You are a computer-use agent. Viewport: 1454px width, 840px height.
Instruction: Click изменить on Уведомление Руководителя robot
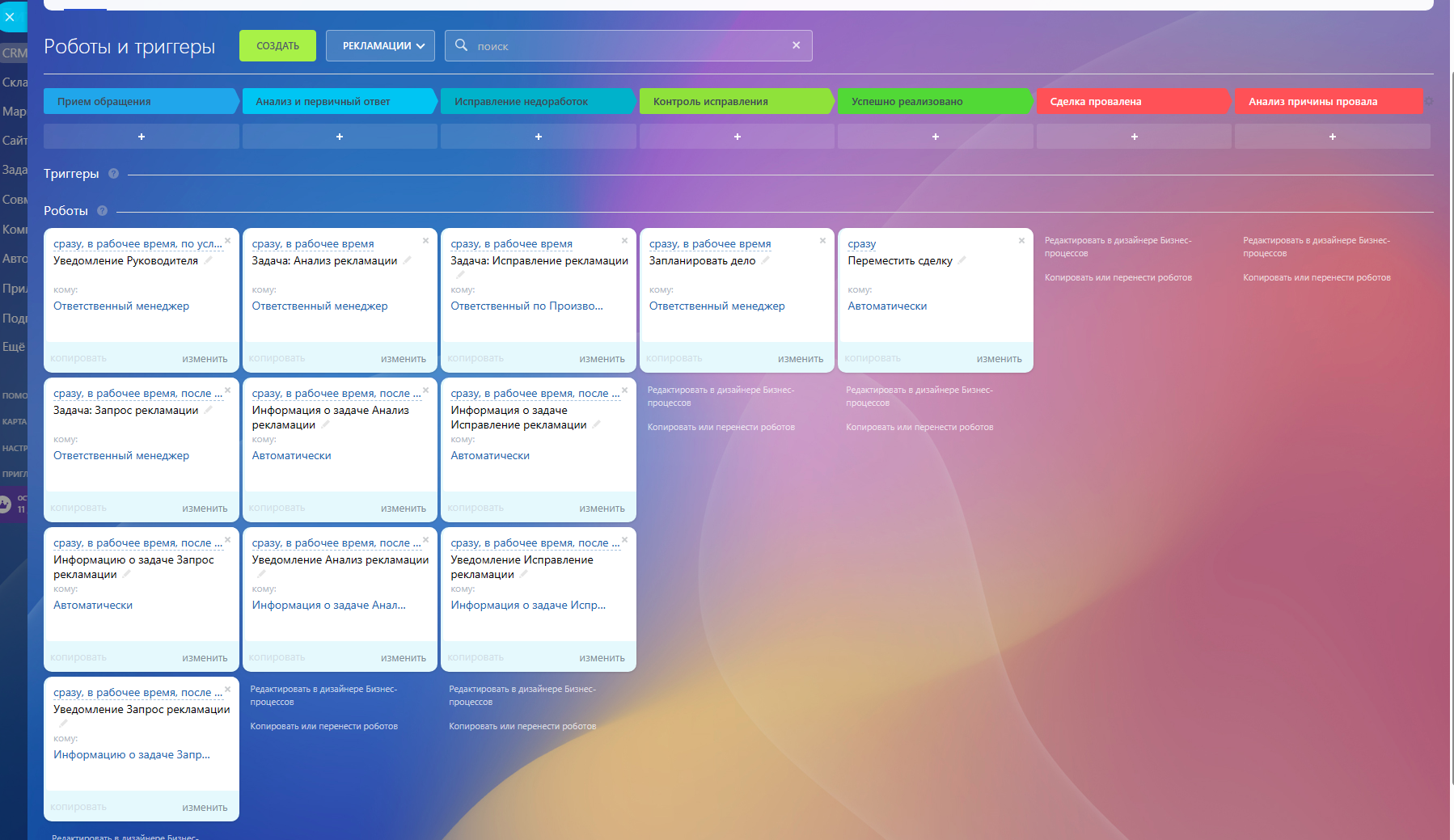click(x=205, y=359)
